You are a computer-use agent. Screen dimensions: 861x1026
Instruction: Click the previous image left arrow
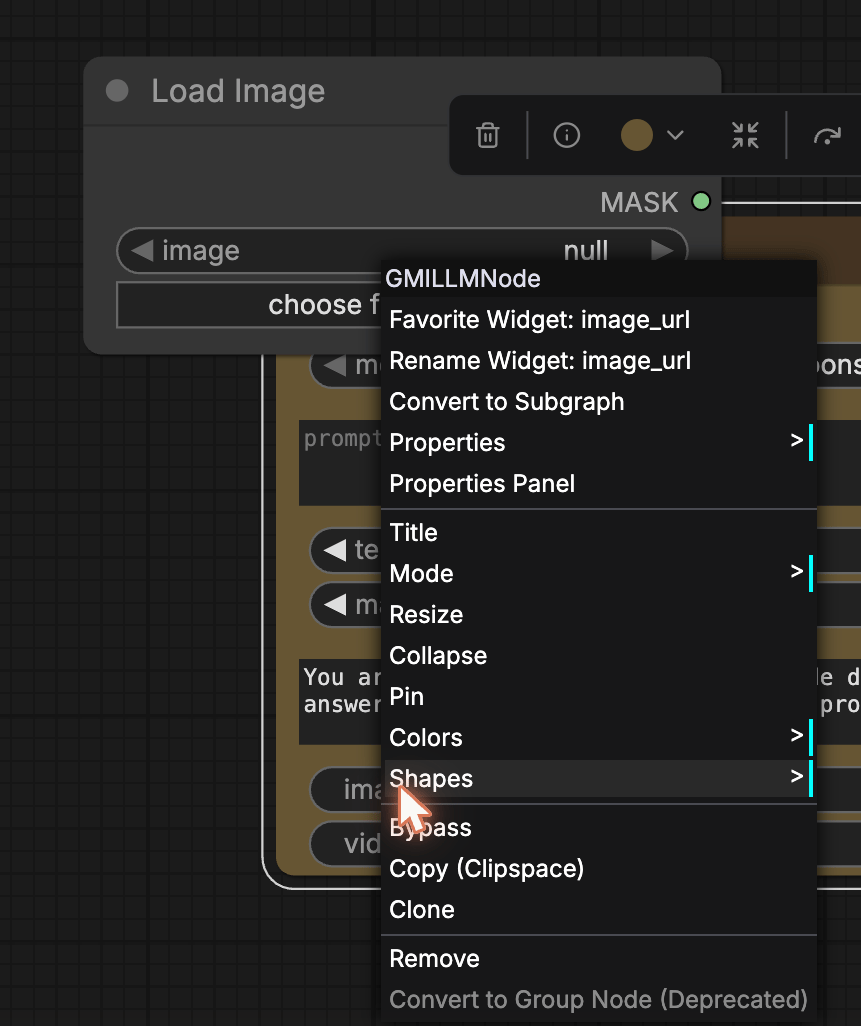pyautogui.click(x=142, y=250)
